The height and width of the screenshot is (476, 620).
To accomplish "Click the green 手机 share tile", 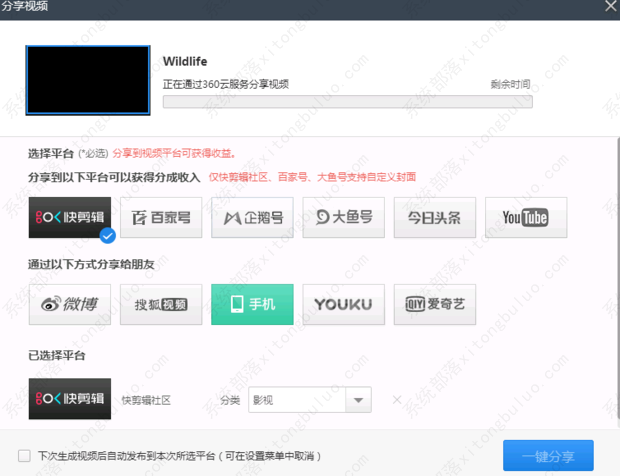I will (252, 304).
